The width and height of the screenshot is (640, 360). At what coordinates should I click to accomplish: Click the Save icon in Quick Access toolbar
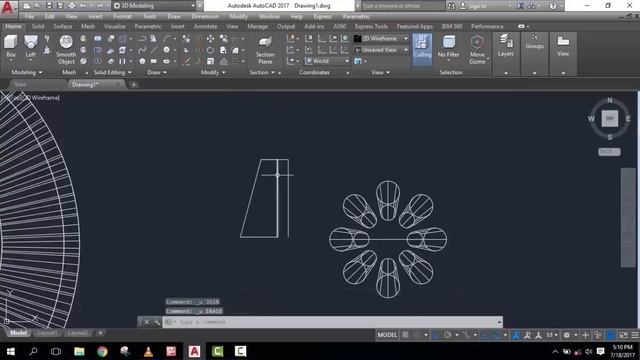[49, 6]
